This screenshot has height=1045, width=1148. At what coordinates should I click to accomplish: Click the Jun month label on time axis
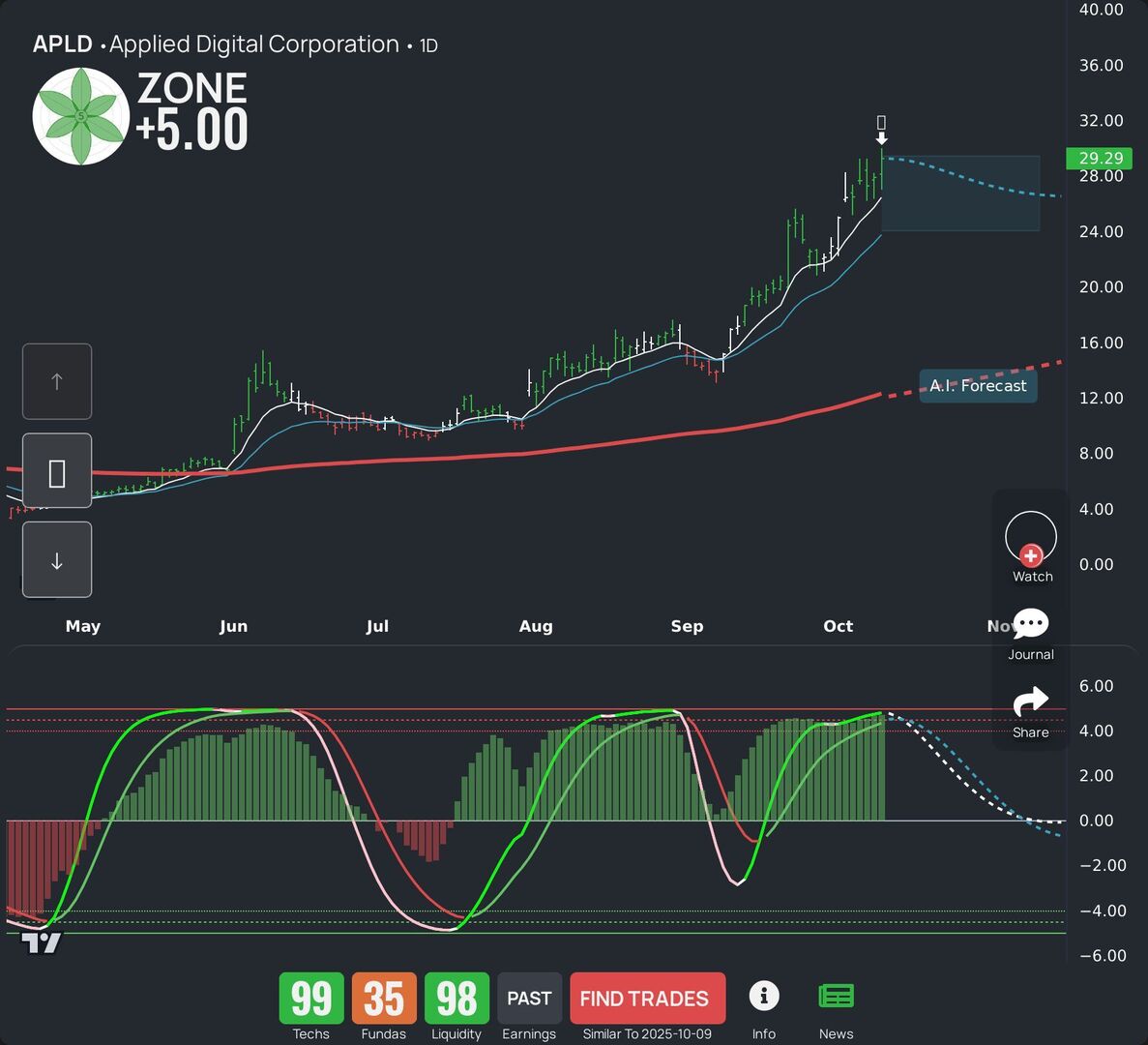point(233,626)
